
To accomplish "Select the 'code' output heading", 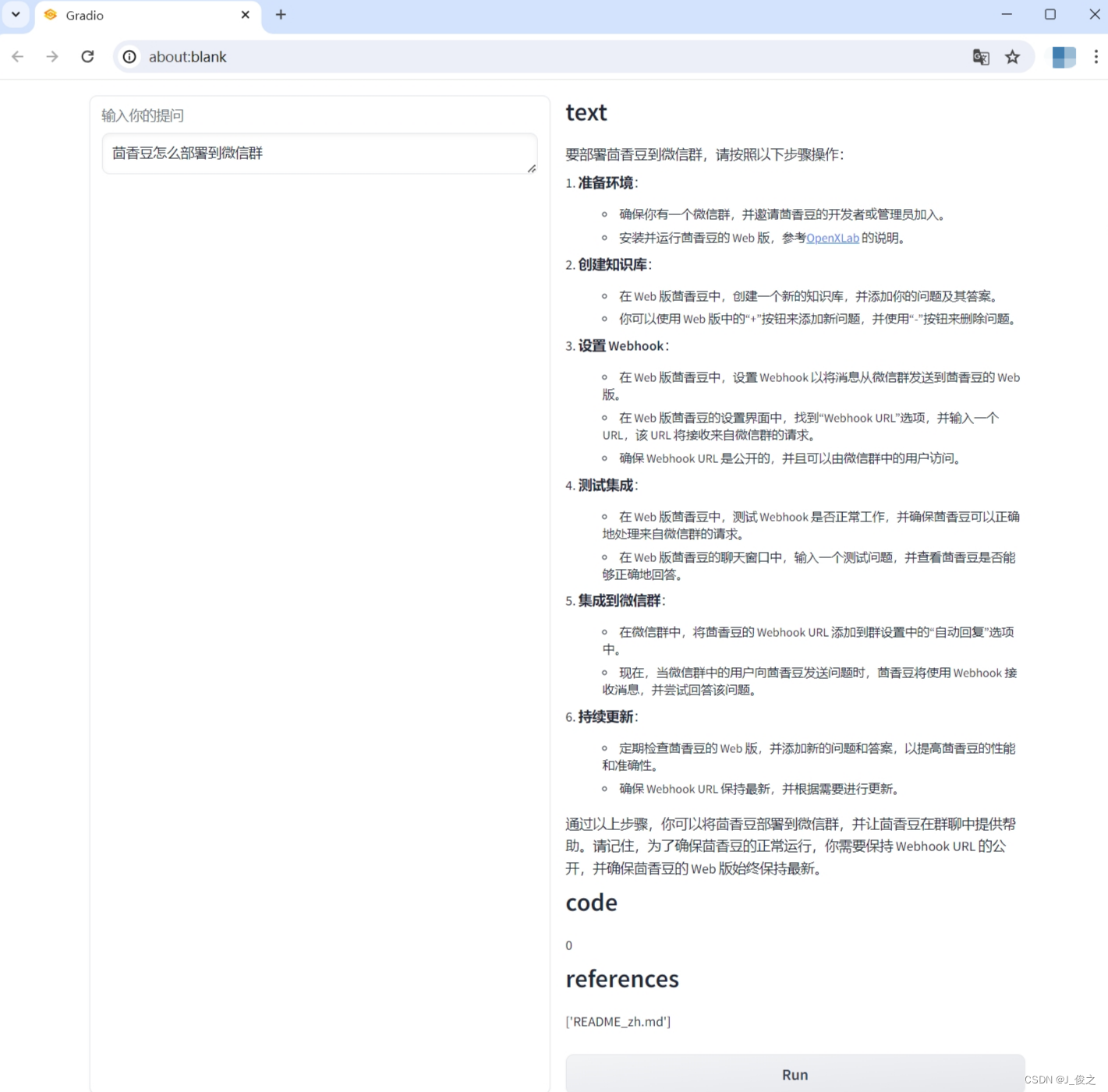I will point(591,903).
